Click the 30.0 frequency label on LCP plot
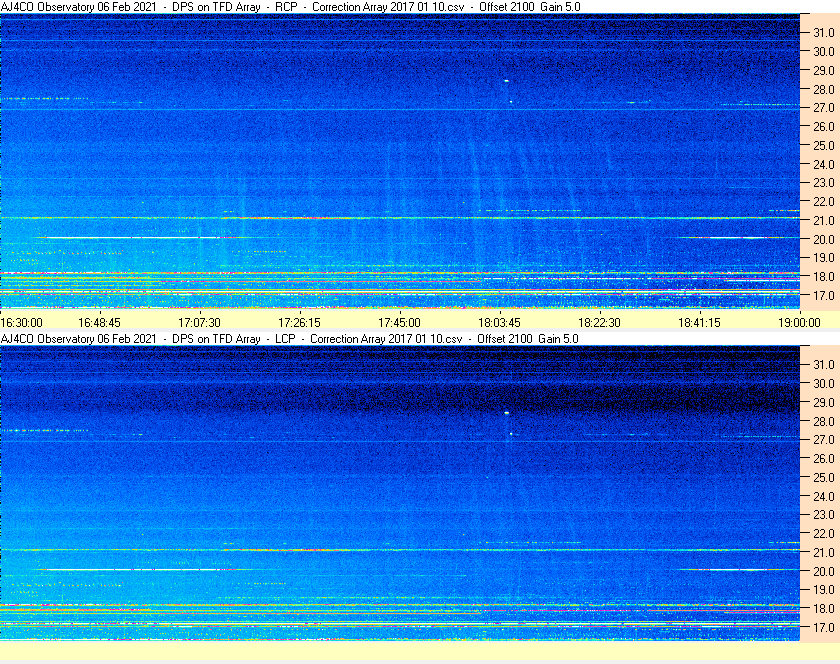The width and height of the screenshot is (840, 664). (x=824, y=383)
